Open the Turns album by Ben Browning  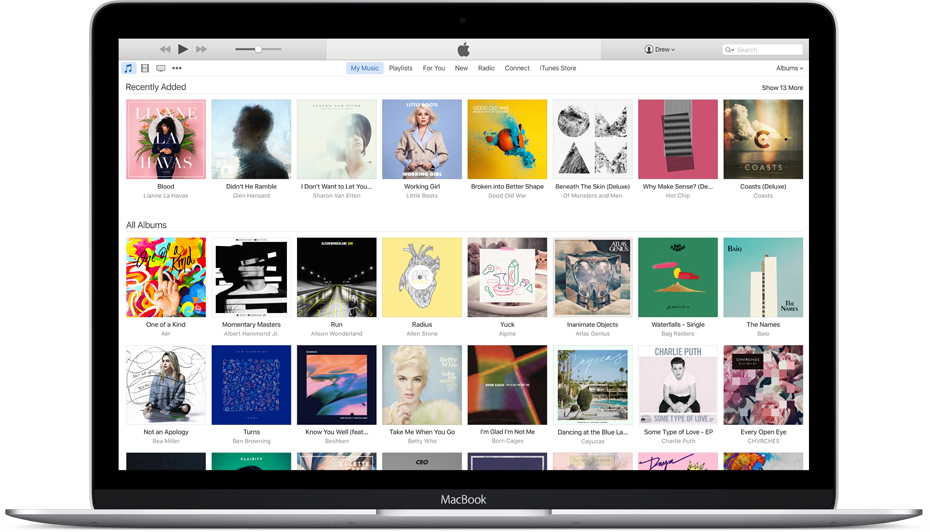click(x=251, y=385)
